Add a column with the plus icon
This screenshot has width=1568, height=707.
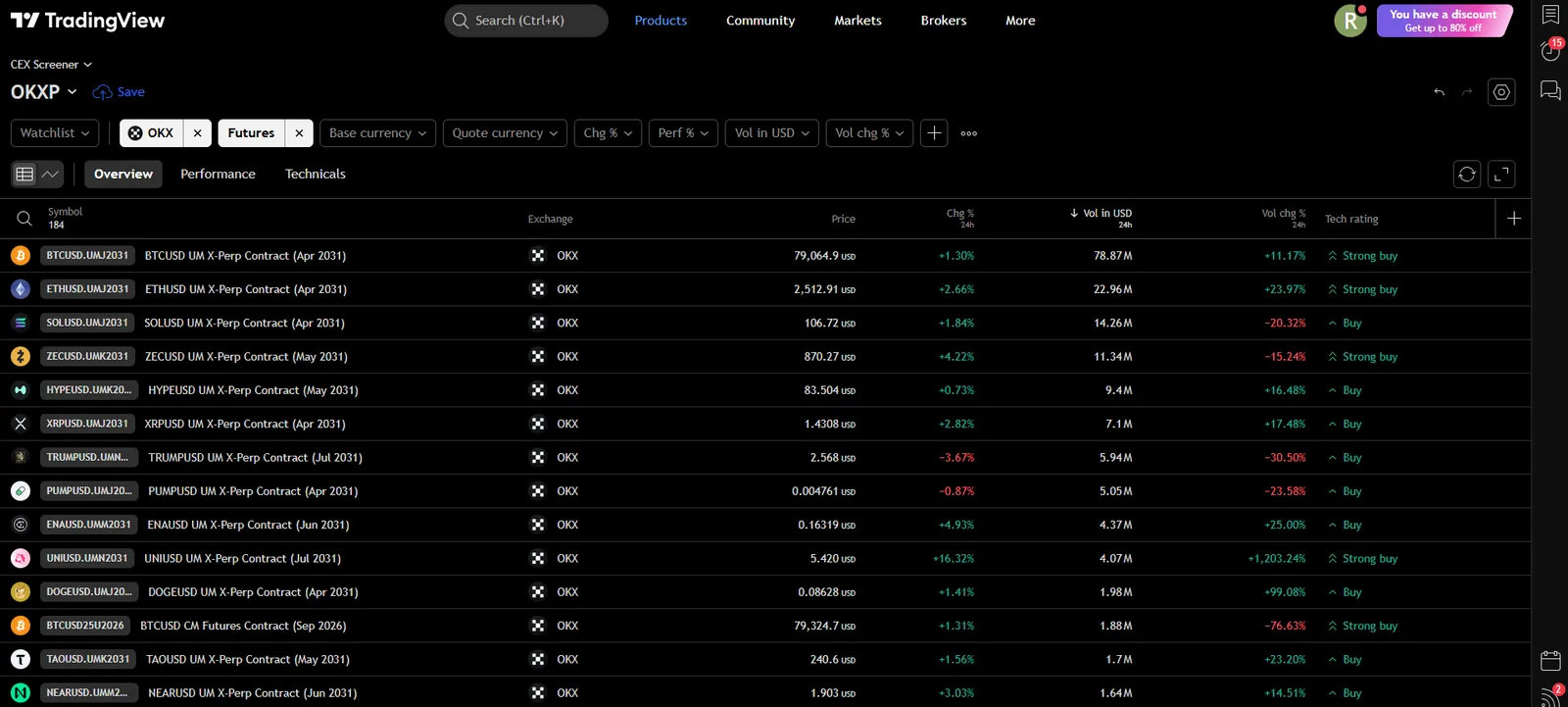click(x=1514, y=219)
